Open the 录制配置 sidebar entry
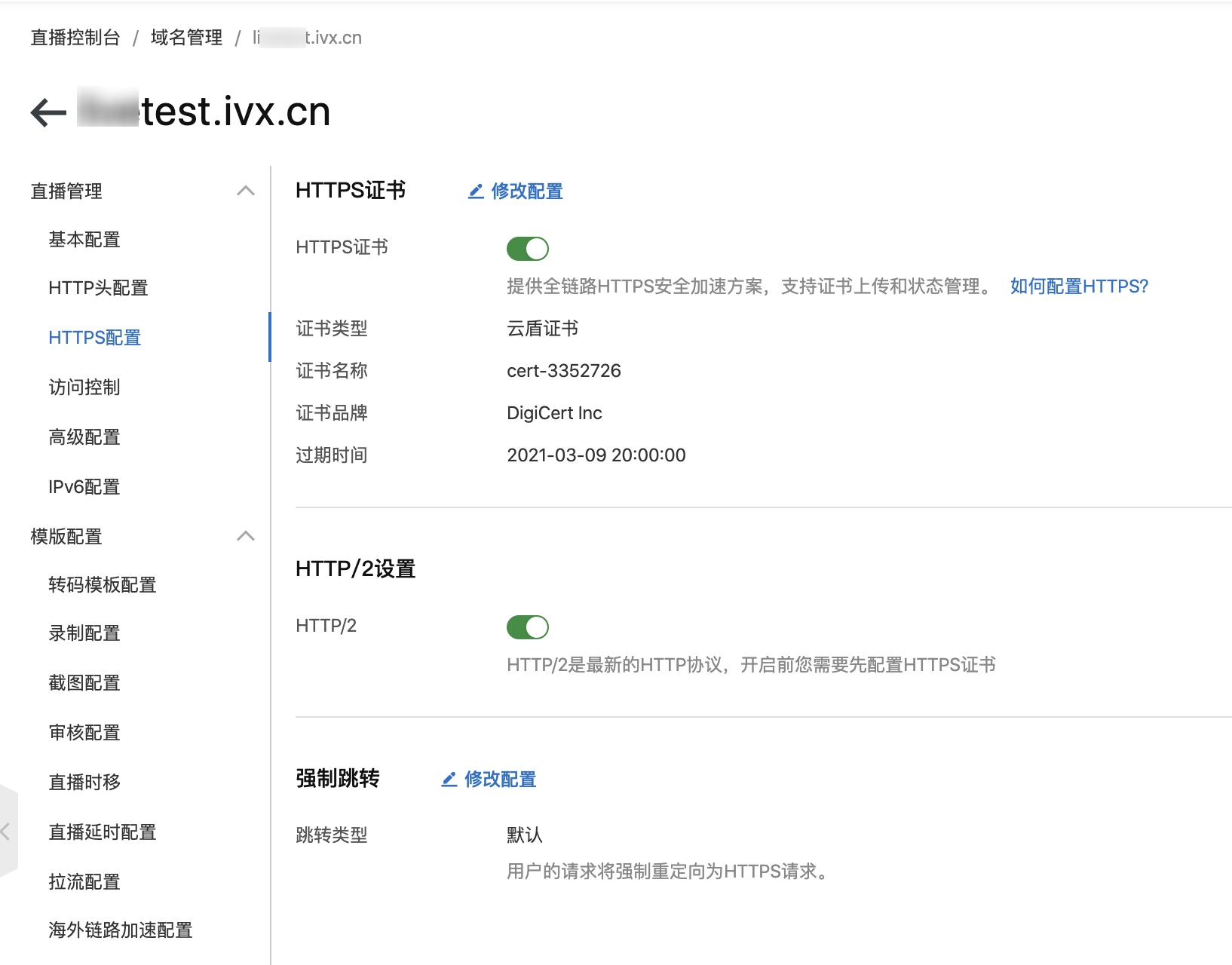This screenshot has width=1232, height=965. click(84, 633)
